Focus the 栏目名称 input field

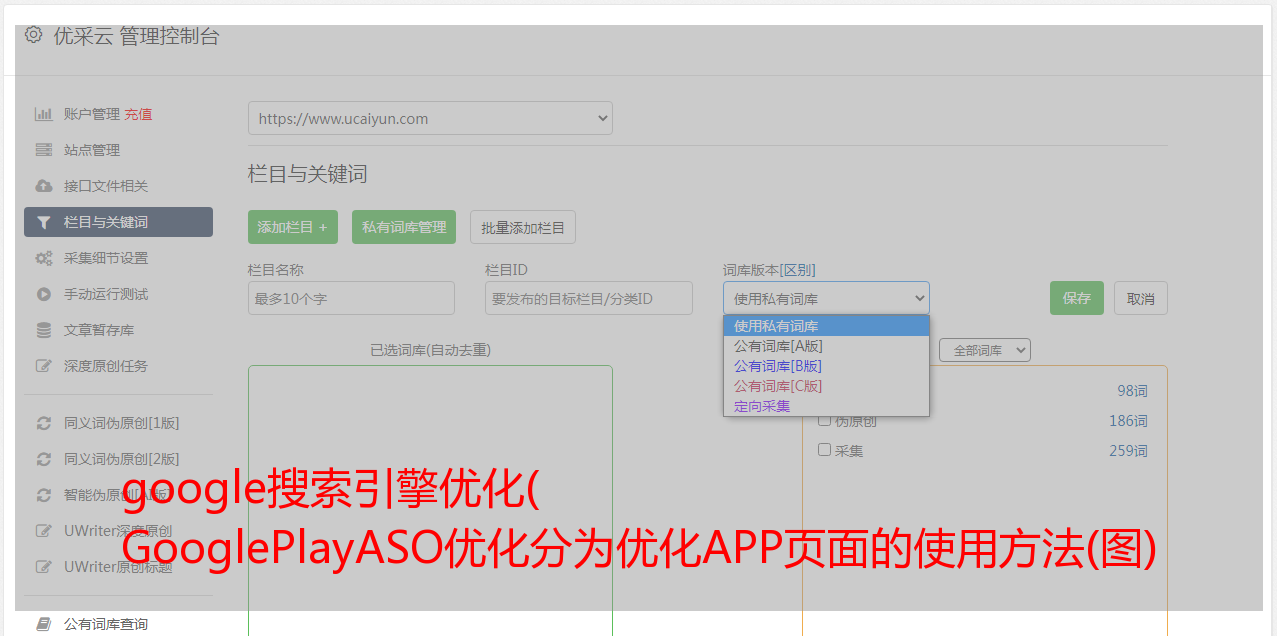pyautogui.click(x=351, y=298)
